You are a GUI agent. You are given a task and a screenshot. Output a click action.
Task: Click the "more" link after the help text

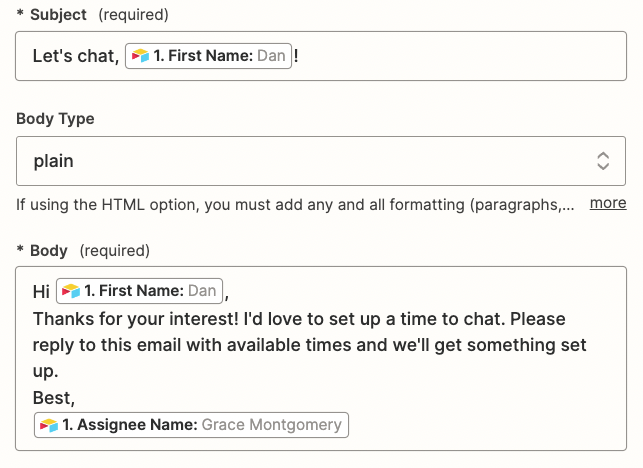(x=608, y=203)
